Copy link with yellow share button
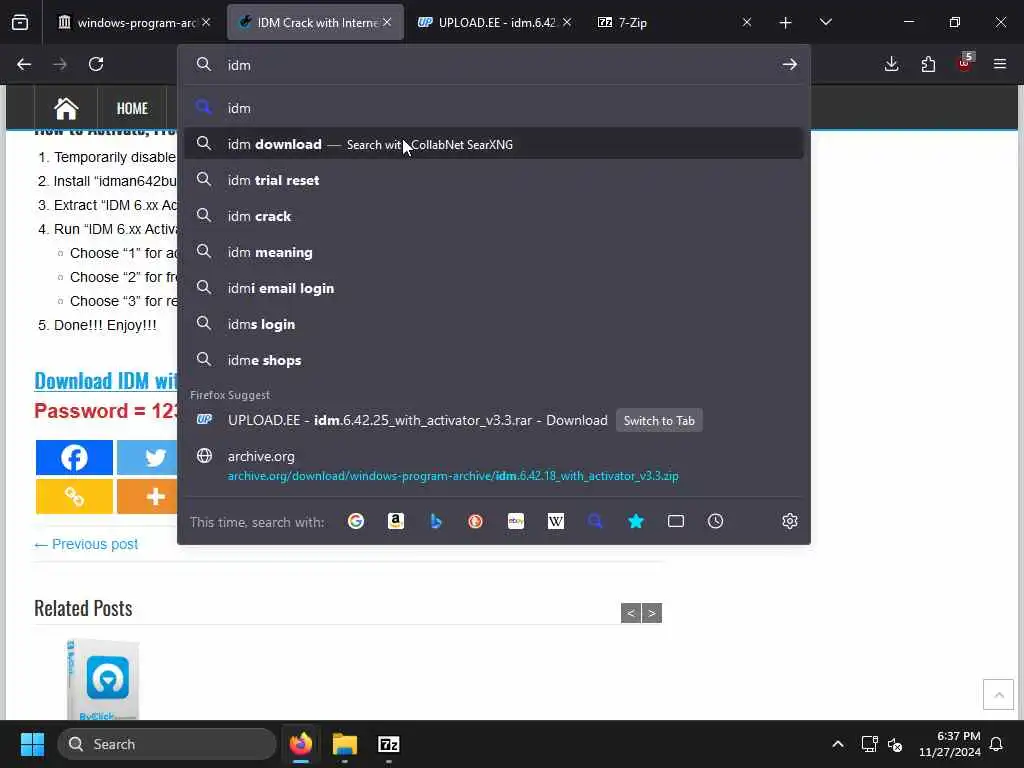Viewport: 1024px width, 768px height. 74,496
